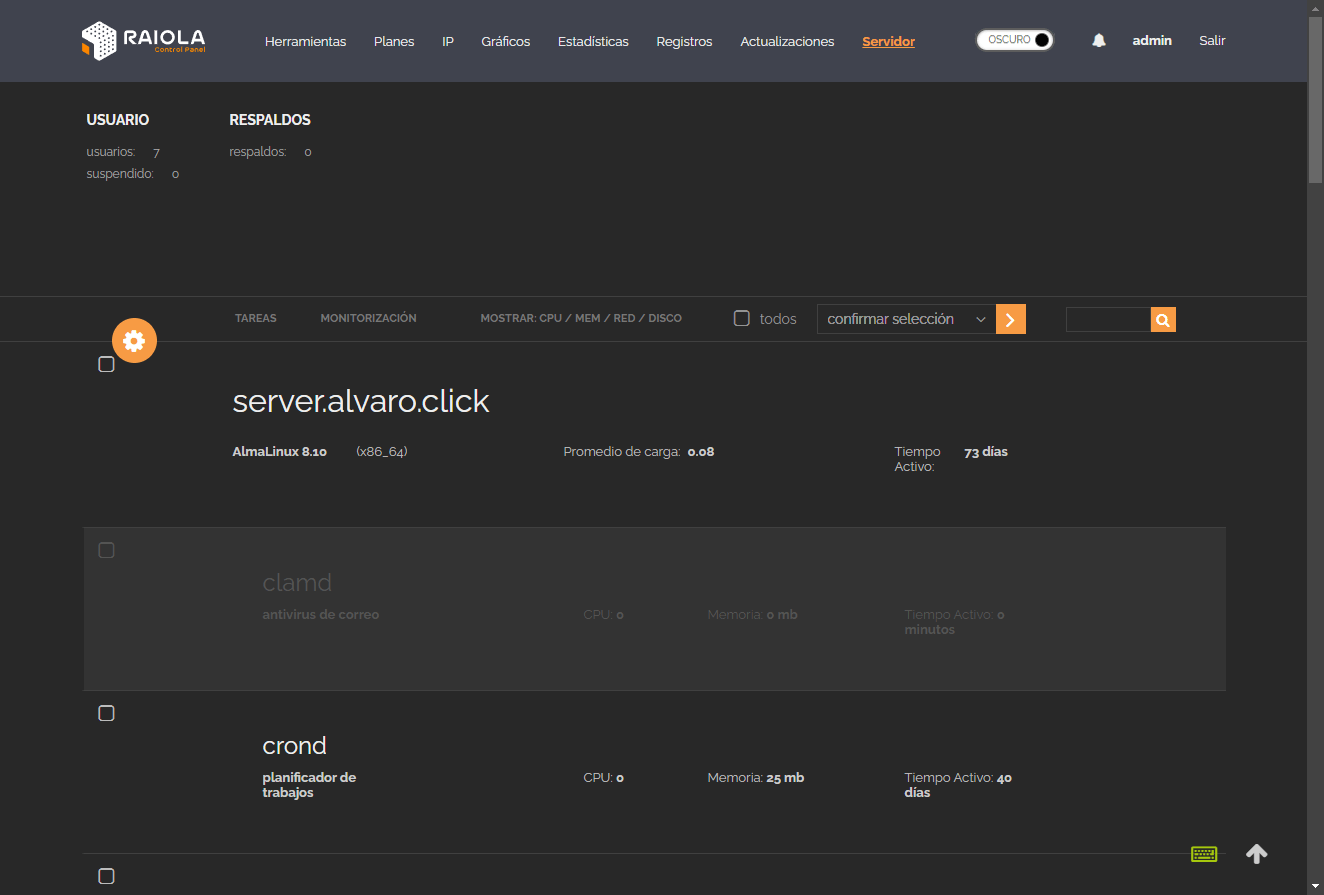Click the 'suspendido: 0' text
The image size is (1324, 895).
pyautogui.click(x=133, y=174)
